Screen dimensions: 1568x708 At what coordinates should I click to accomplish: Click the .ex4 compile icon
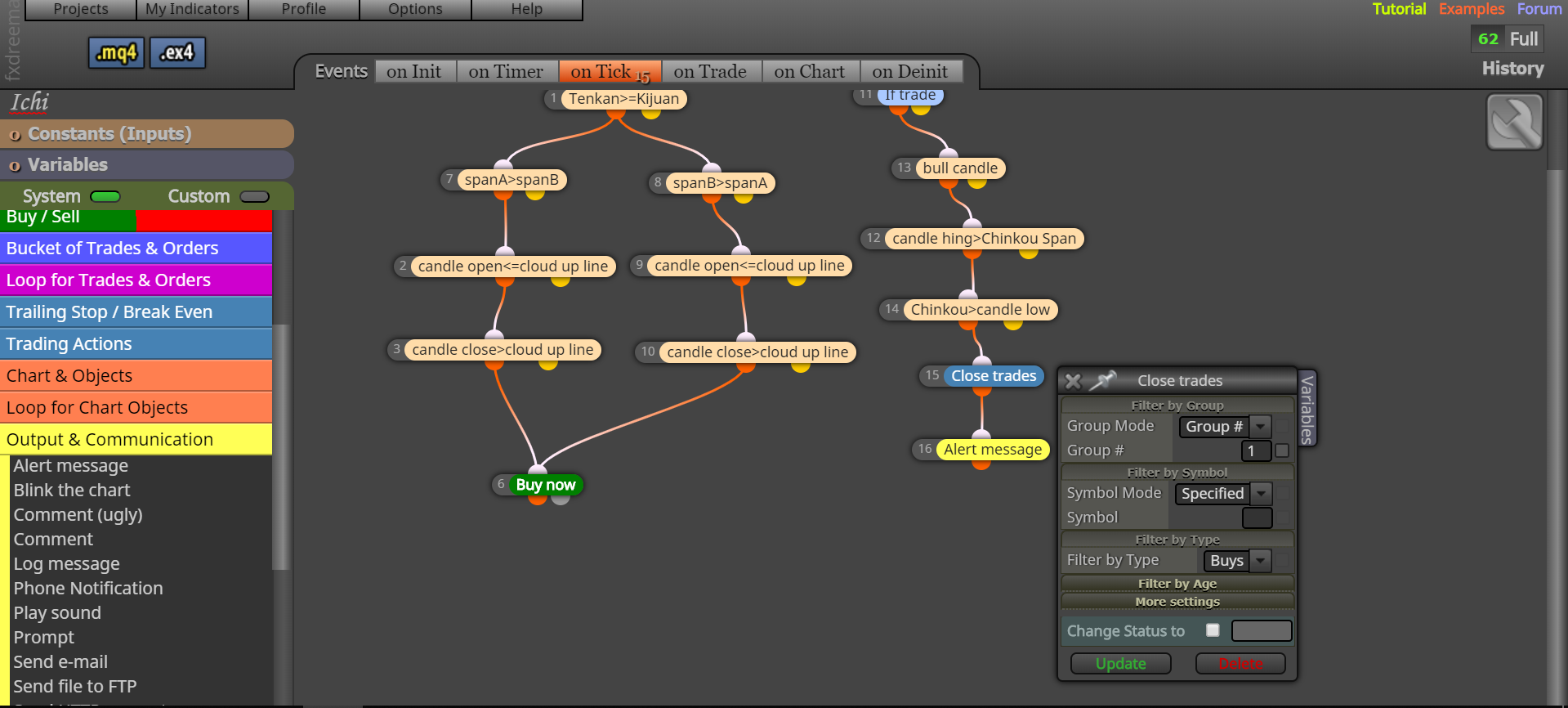click(177, 53)
